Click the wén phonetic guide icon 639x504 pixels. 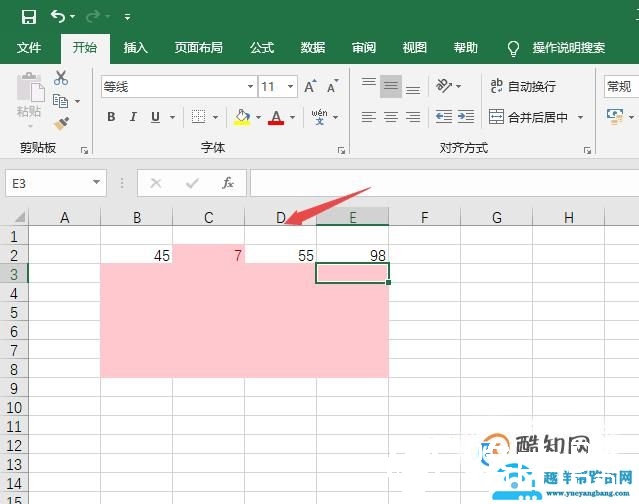(320, 117)
